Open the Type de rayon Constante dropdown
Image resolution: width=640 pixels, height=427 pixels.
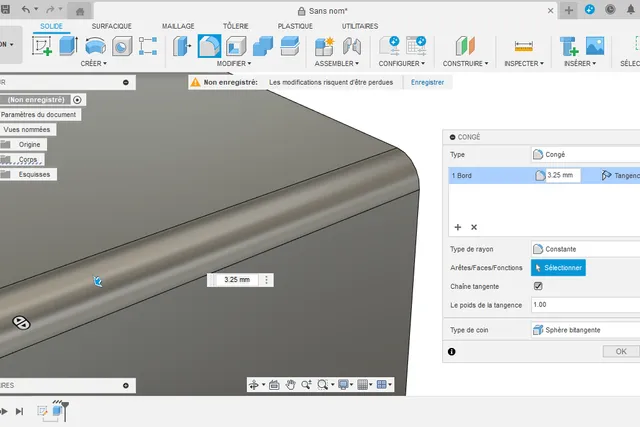click(x=586, y=249)
